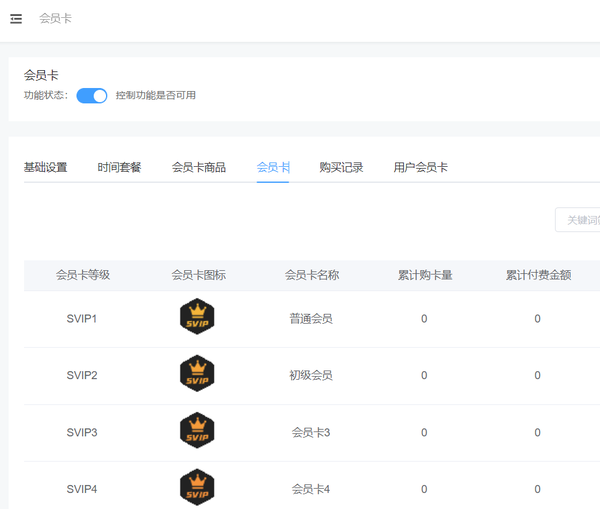Screen dimensions: 600x509
Task: Toggle the 功能状态 switch off
Action: tap(92, 96)
